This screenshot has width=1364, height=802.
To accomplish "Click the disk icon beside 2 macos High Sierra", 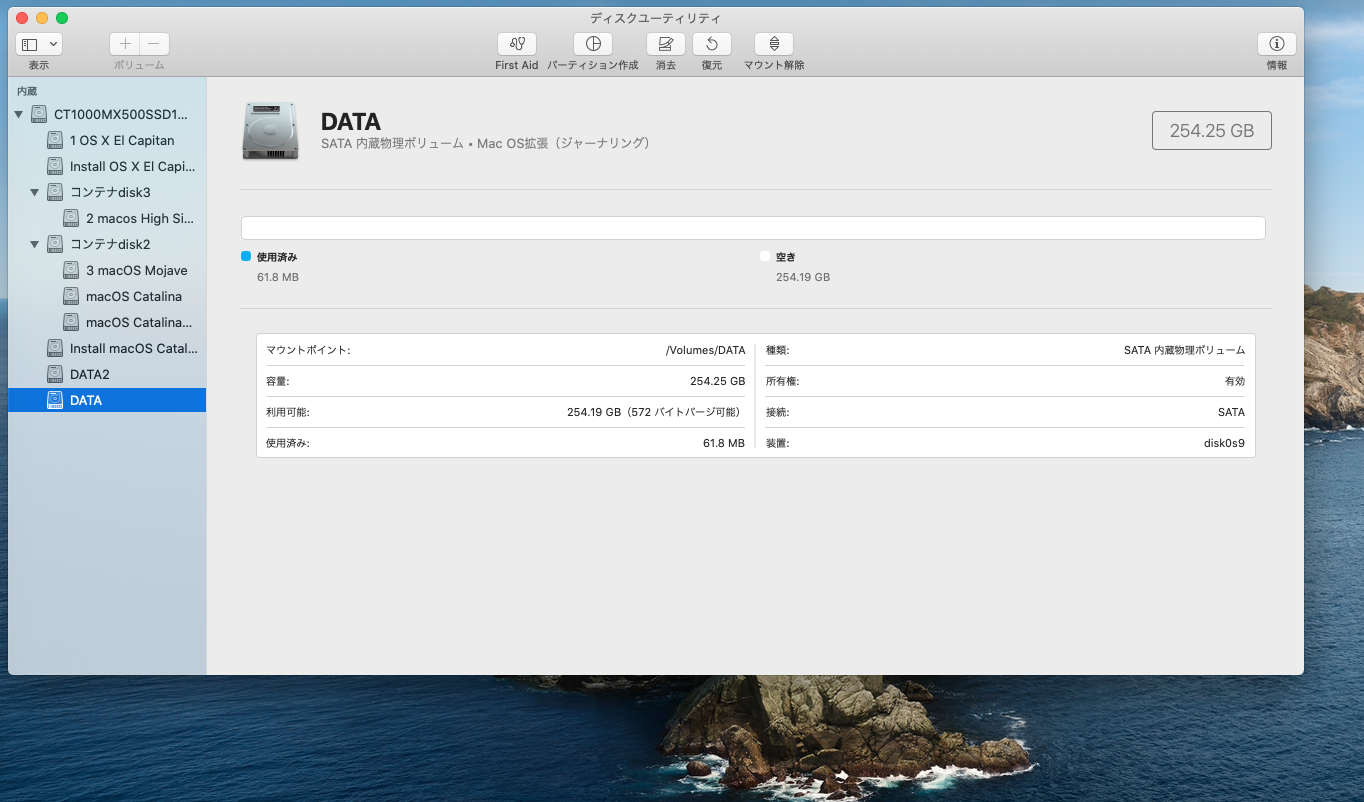I will 70,218.
